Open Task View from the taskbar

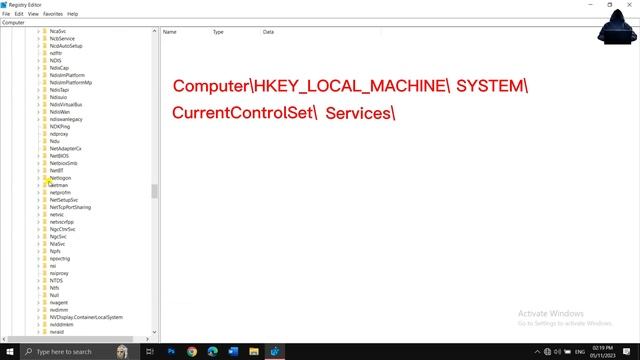point(150,351)
